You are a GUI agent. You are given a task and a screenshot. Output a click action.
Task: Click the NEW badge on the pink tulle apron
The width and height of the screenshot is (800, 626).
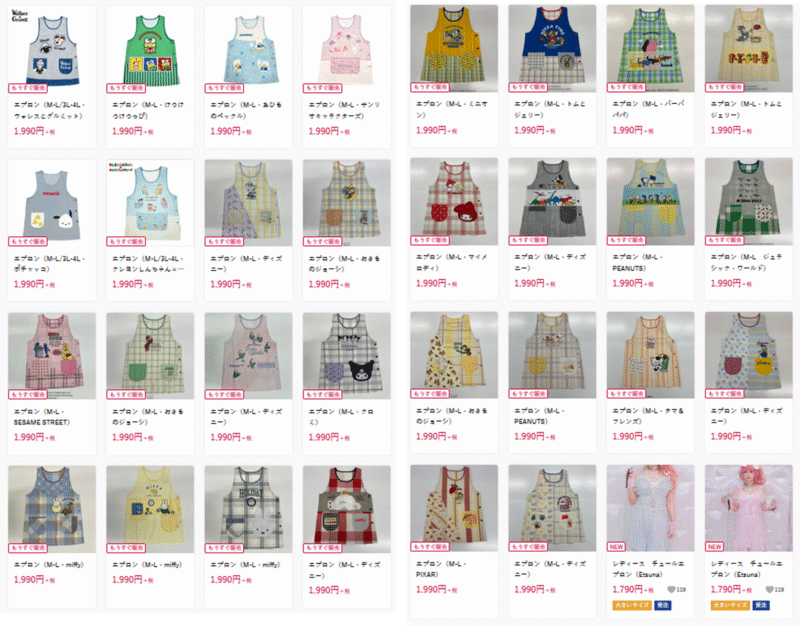point(714,546)
